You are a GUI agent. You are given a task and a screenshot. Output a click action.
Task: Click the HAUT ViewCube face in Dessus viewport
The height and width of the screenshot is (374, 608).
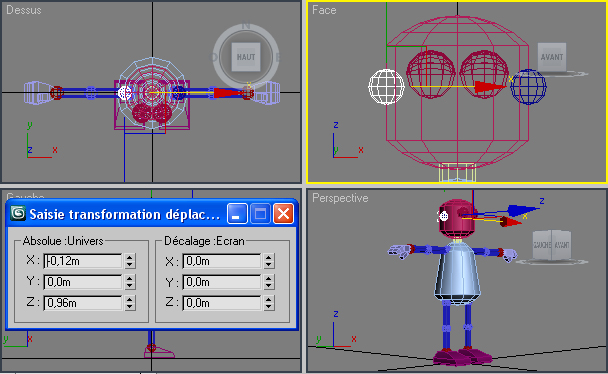pos(246,57)
